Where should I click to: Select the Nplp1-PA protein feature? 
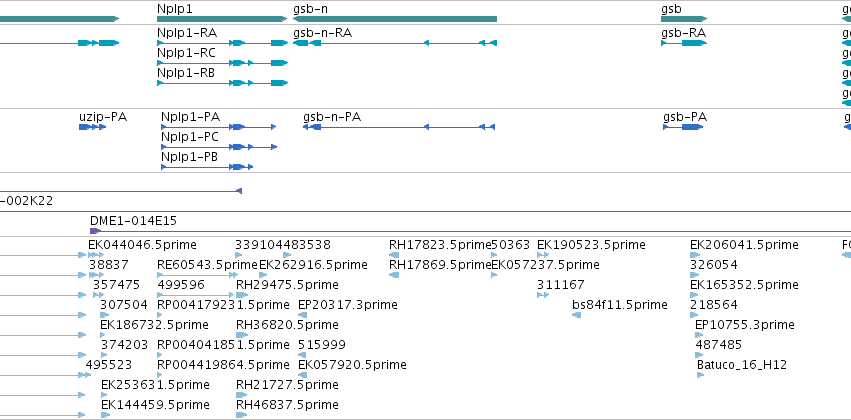tap(219, 127)
